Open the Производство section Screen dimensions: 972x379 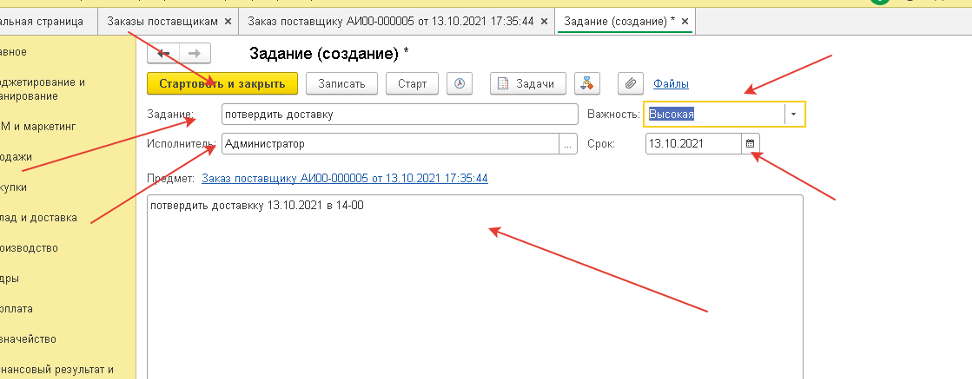tap(29, 248)
